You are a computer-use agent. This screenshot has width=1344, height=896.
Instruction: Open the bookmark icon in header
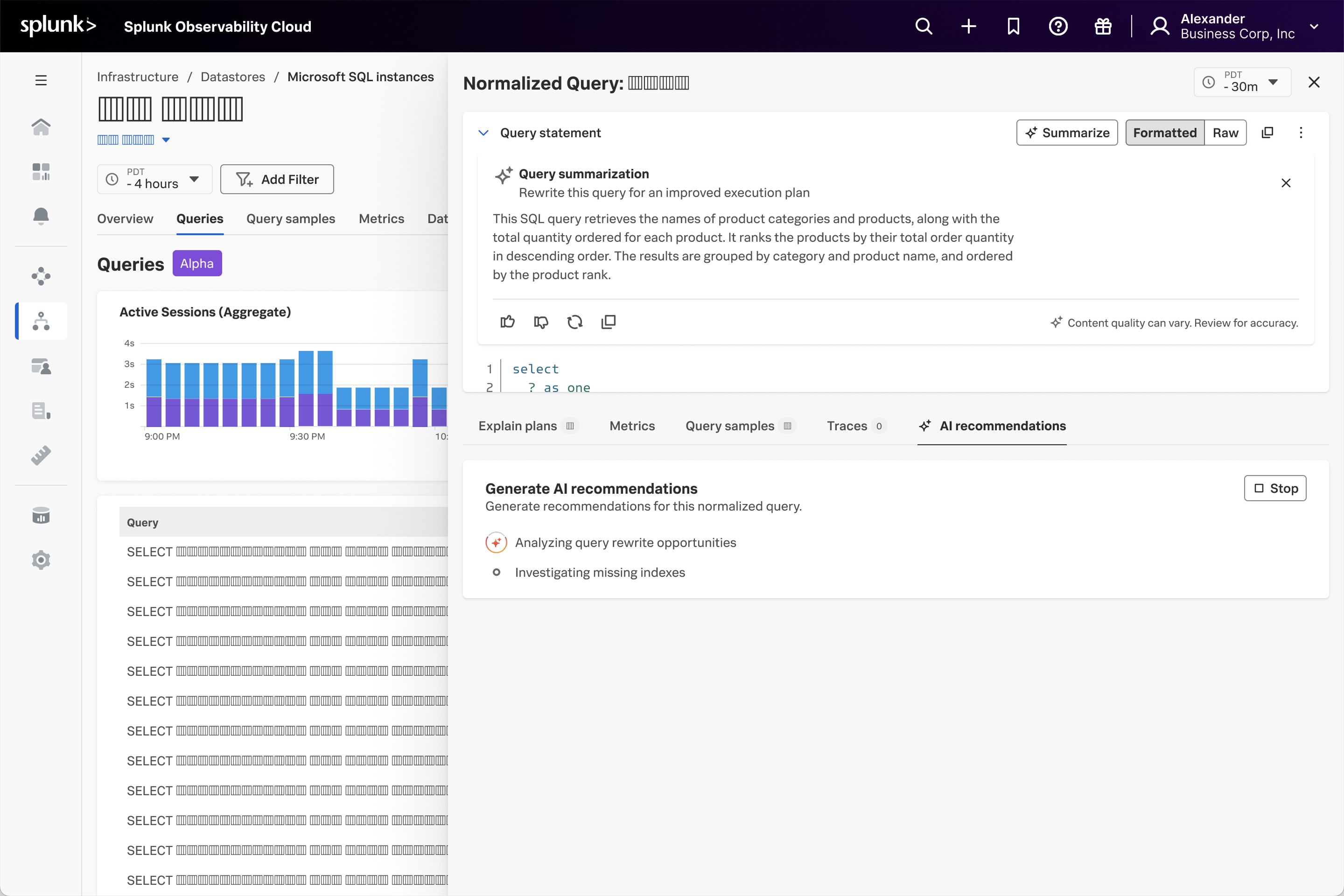click(x=1013, y=26)
